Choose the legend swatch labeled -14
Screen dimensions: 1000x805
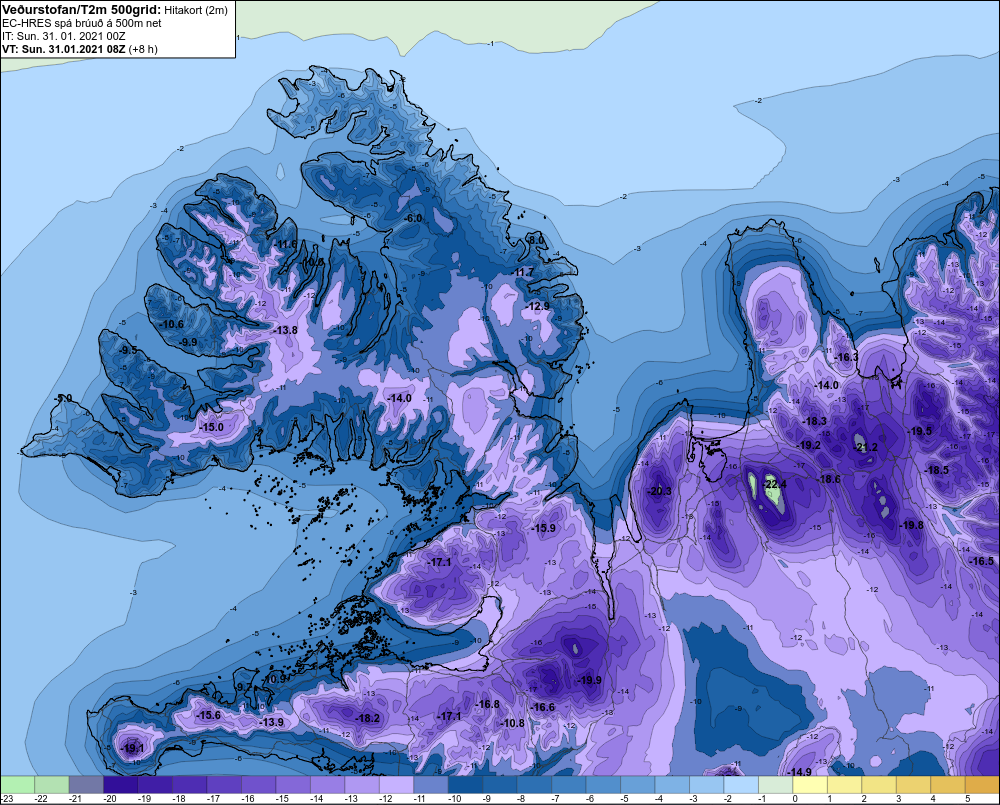click(327, 784)
